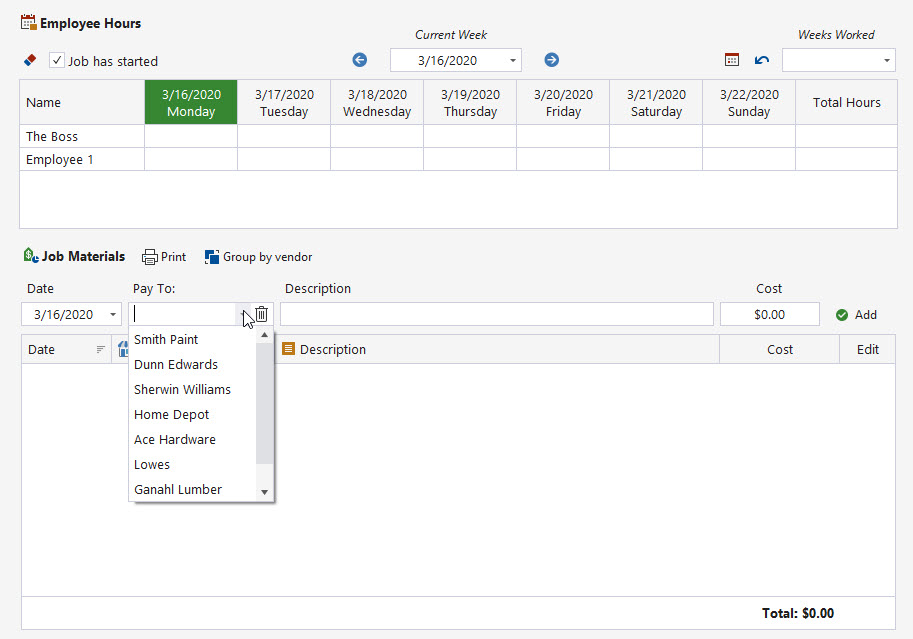This screenshot has height=639, width=913.
Task: Click the Employee Hours calendar icon
Action: click(x=30, y=22)
